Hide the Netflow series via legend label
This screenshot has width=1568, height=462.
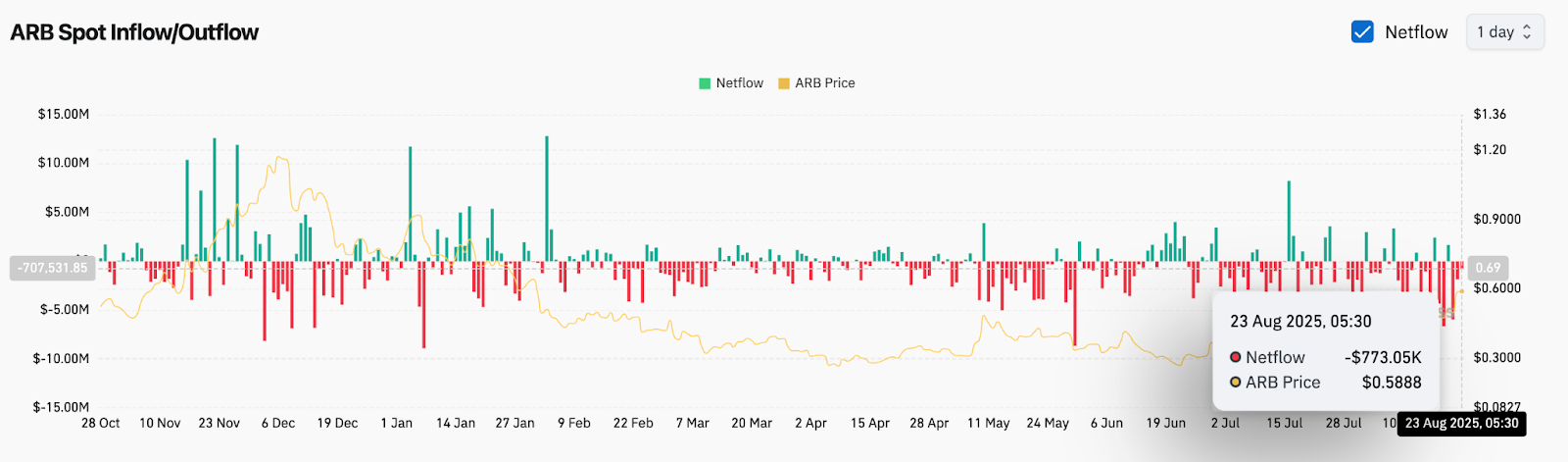[739, 83]
